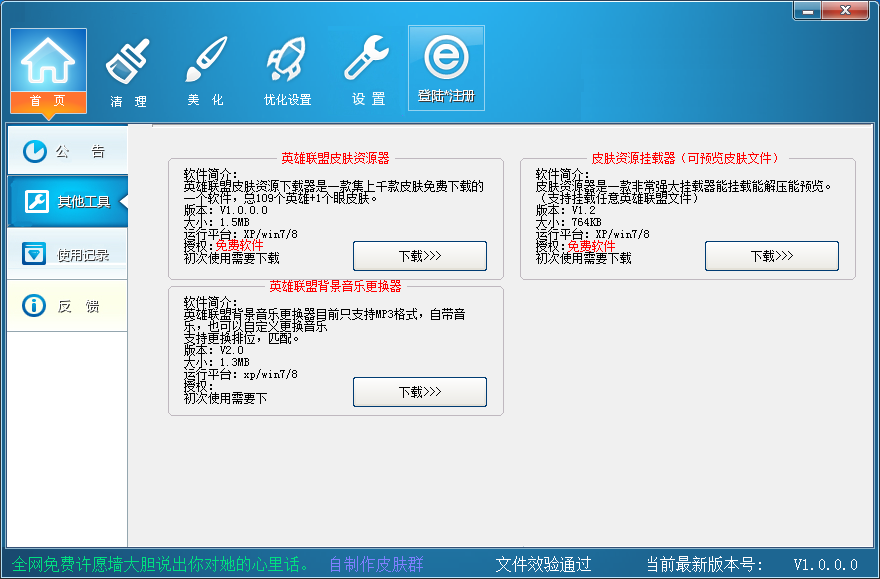Open the 美化 beautify paintbrush icon
Image resolution: width=880 pixels, height=579 pixels.
pos(205,71)
